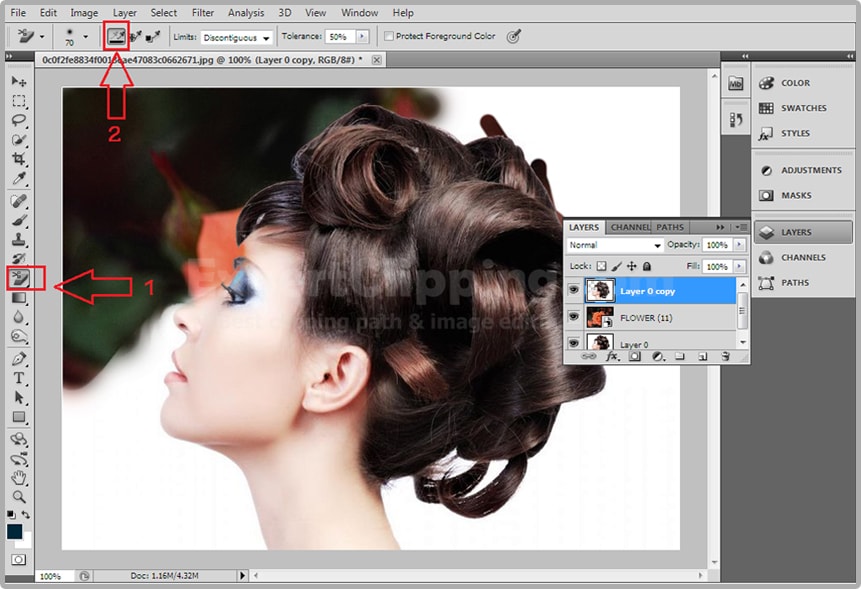This screenshot has height=589, width=861.
Task: Click the foreground color swatch
Action: click(15, 531)
